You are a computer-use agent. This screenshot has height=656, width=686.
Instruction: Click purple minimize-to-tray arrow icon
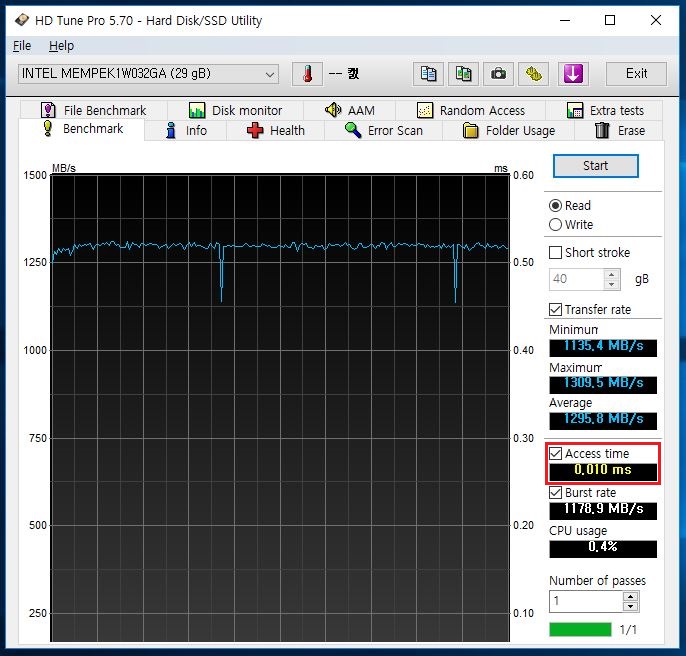pos(573,74)
